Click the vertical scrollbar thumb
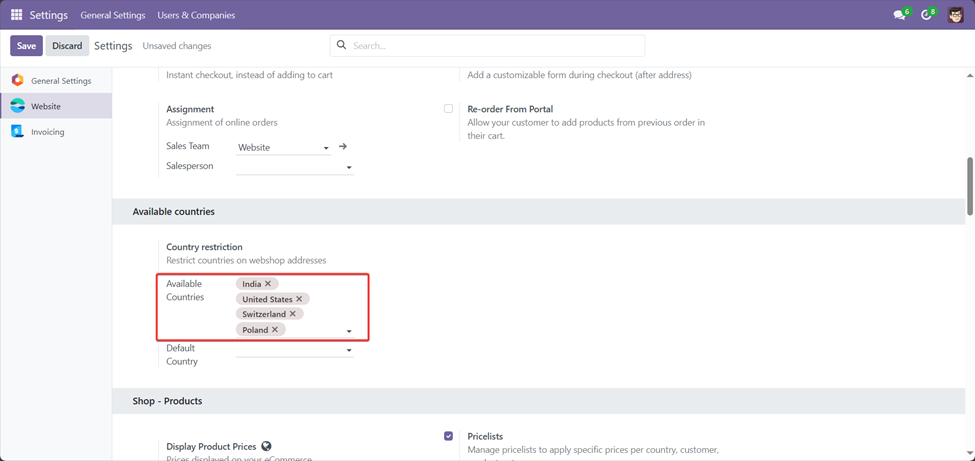The height and width of the screenshot is (461, 975). [969, 185]
